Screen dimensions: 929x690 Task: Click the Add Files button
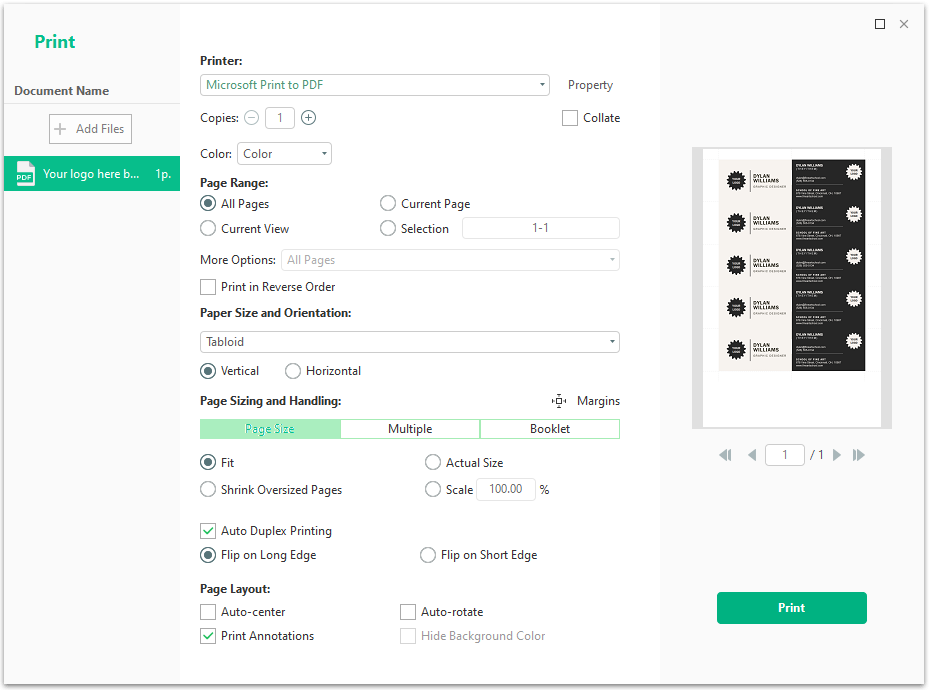tap(90, 129)
